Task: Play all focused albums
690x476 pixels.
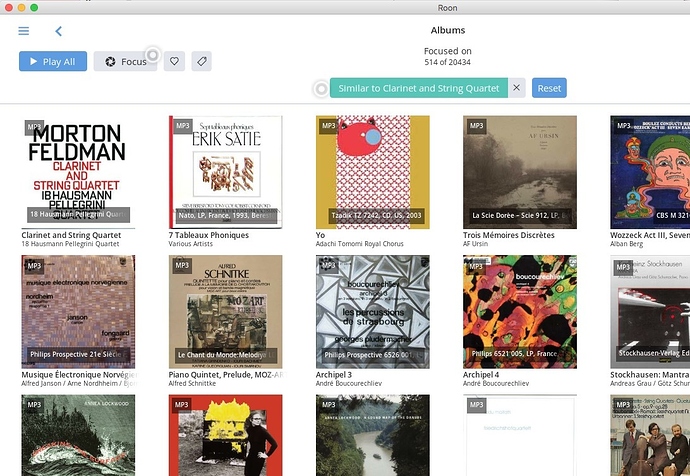Action: 53,61
